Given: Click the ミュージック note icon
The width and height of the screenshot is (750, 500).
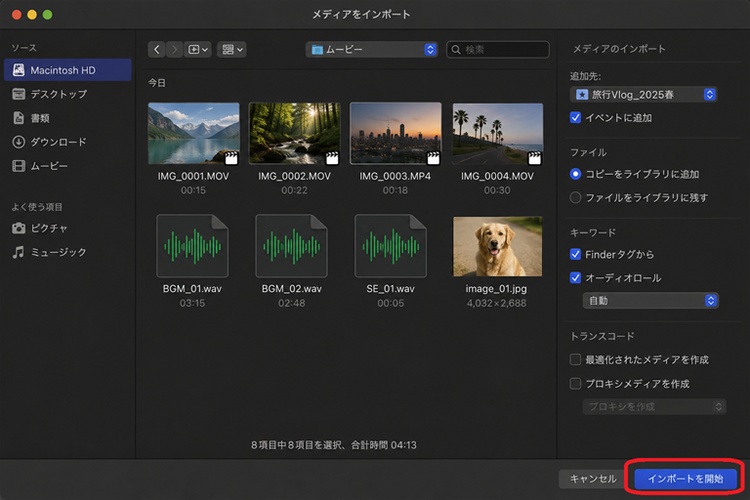Looking at the screenshot, I should coord(19,252).
